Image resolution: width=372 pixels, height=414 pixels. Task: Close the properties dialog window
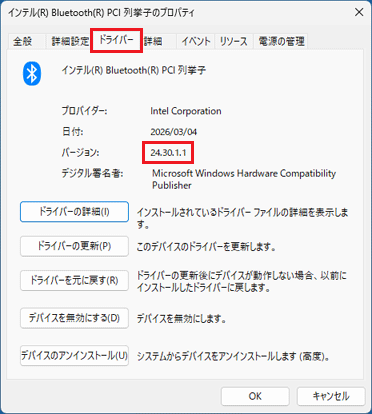coord(359,12)
